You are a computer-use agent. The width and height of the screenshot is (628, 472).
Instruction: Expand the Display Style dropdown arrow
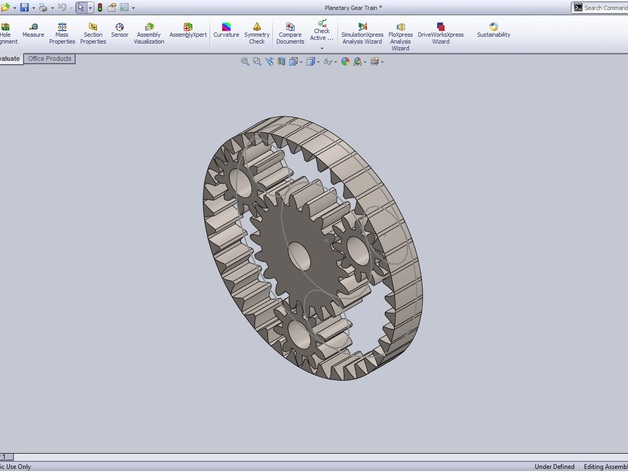click(x=318, y=62)
